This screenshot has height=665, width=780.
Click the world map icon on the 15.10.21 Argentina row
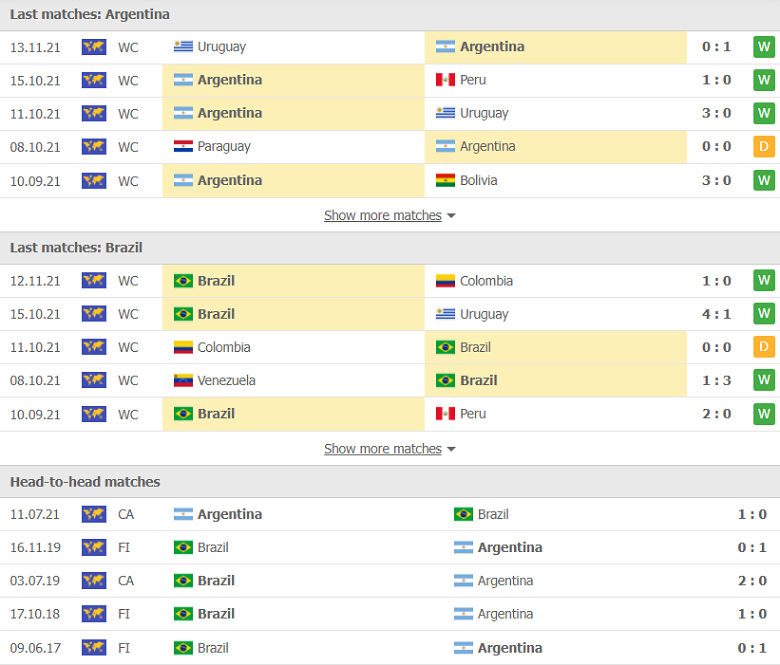pos(94,80)
